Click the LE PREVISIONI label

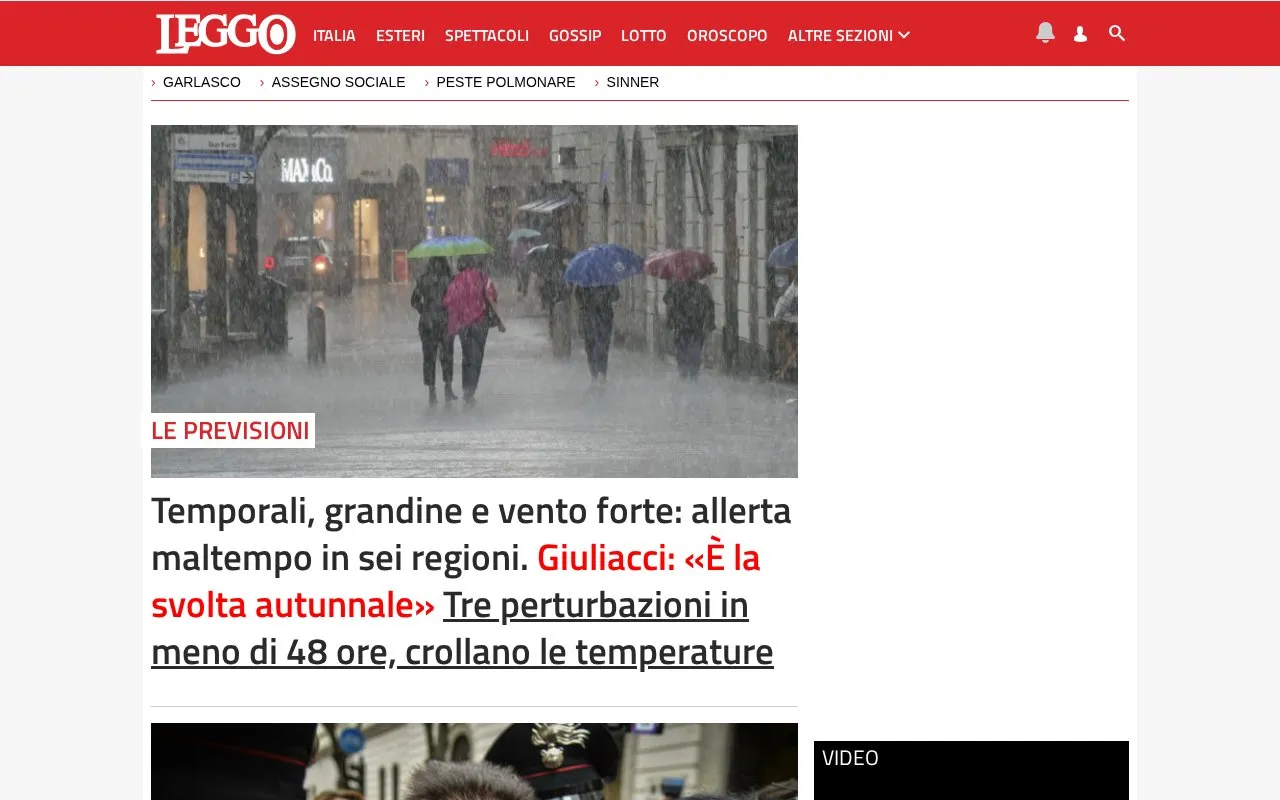[231, 431]
